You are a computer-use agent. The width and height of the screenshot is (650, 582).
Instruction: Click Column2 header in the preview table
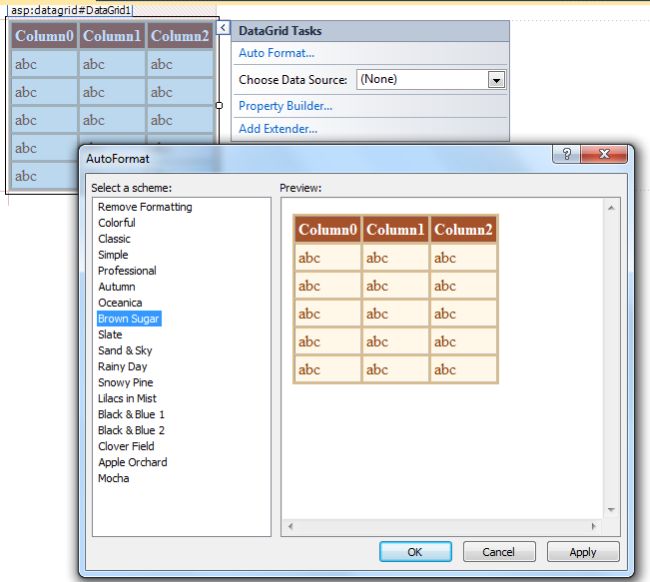[463, 229]
